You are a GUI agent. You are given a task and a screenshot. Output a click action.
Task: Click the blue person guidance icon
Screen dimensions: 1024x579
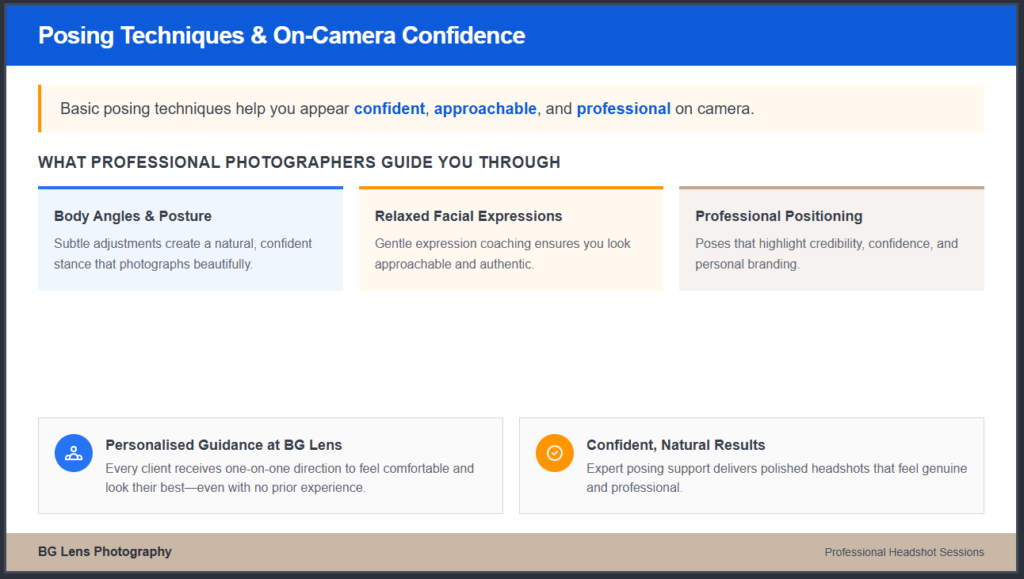(x=73, y=453)
